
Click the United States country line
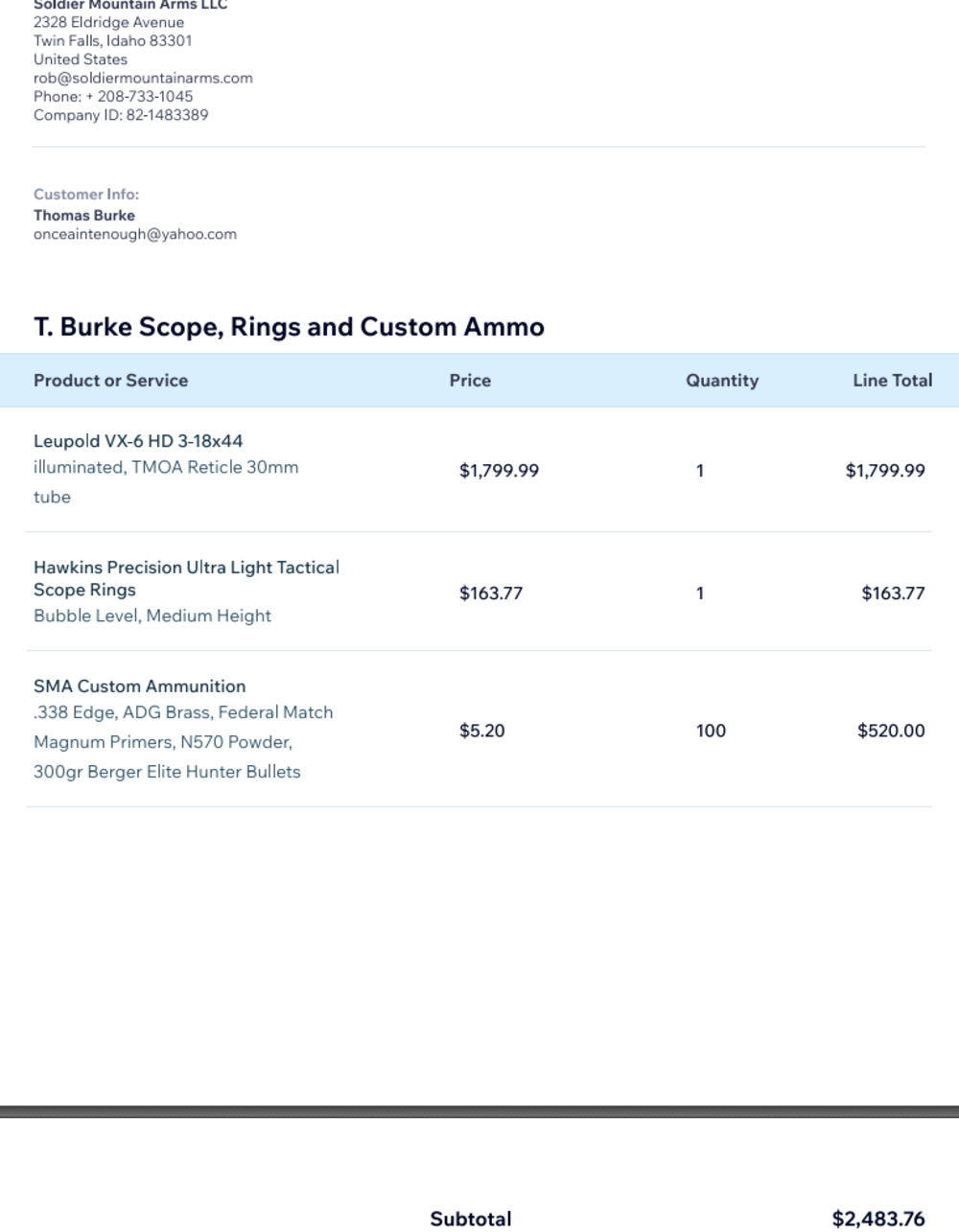coord(81,59)
